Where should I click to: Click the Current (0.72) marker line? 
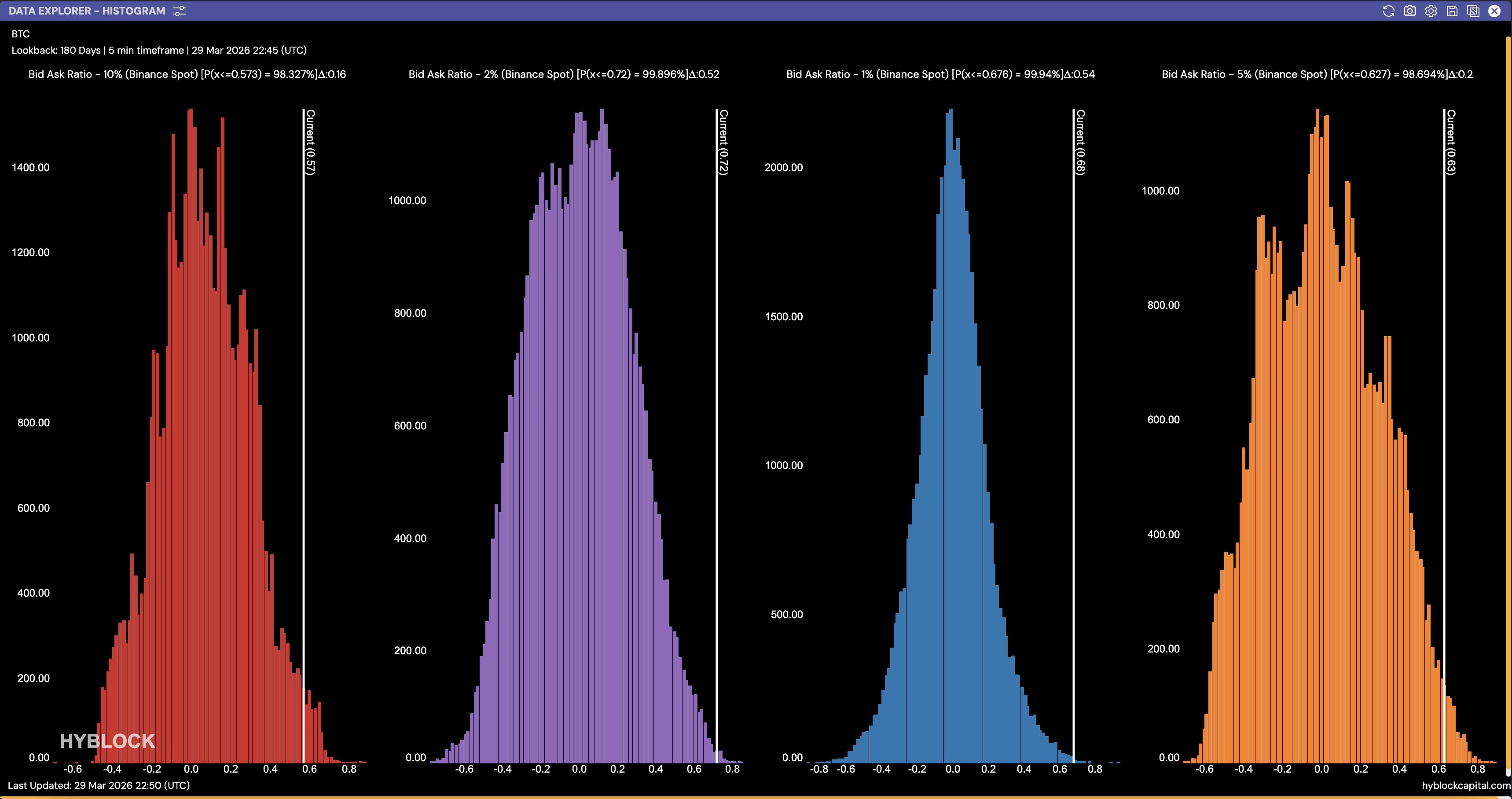click(717, 411)
